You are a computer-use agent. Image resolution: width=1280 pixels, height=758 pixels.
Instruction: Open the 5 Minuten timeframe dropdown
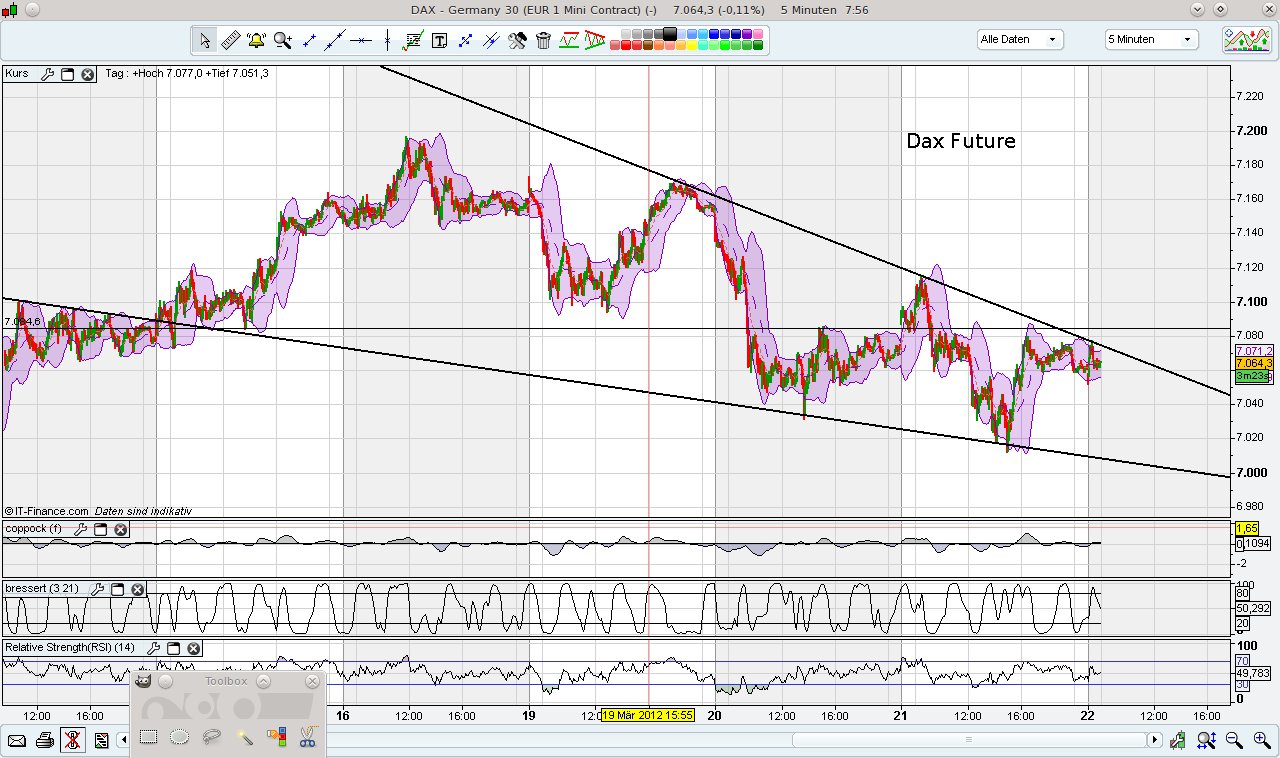click(x=1152, y=40)
